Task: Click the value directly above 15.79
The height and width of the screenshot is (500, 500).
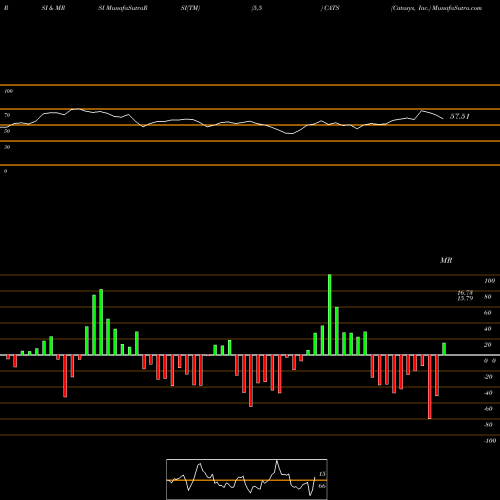Action: pyautogui.click(x=465, y=293)
